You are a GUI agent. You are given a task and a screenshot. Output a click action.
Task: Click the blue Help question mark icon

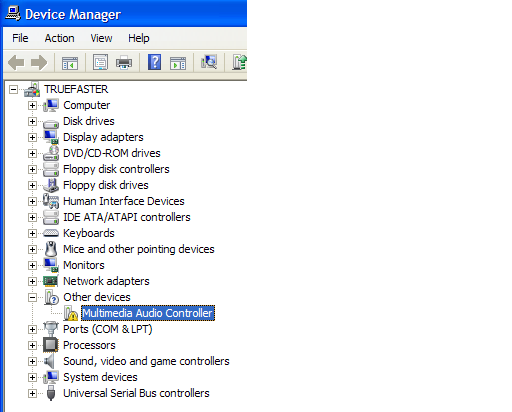tap(154, 62)
